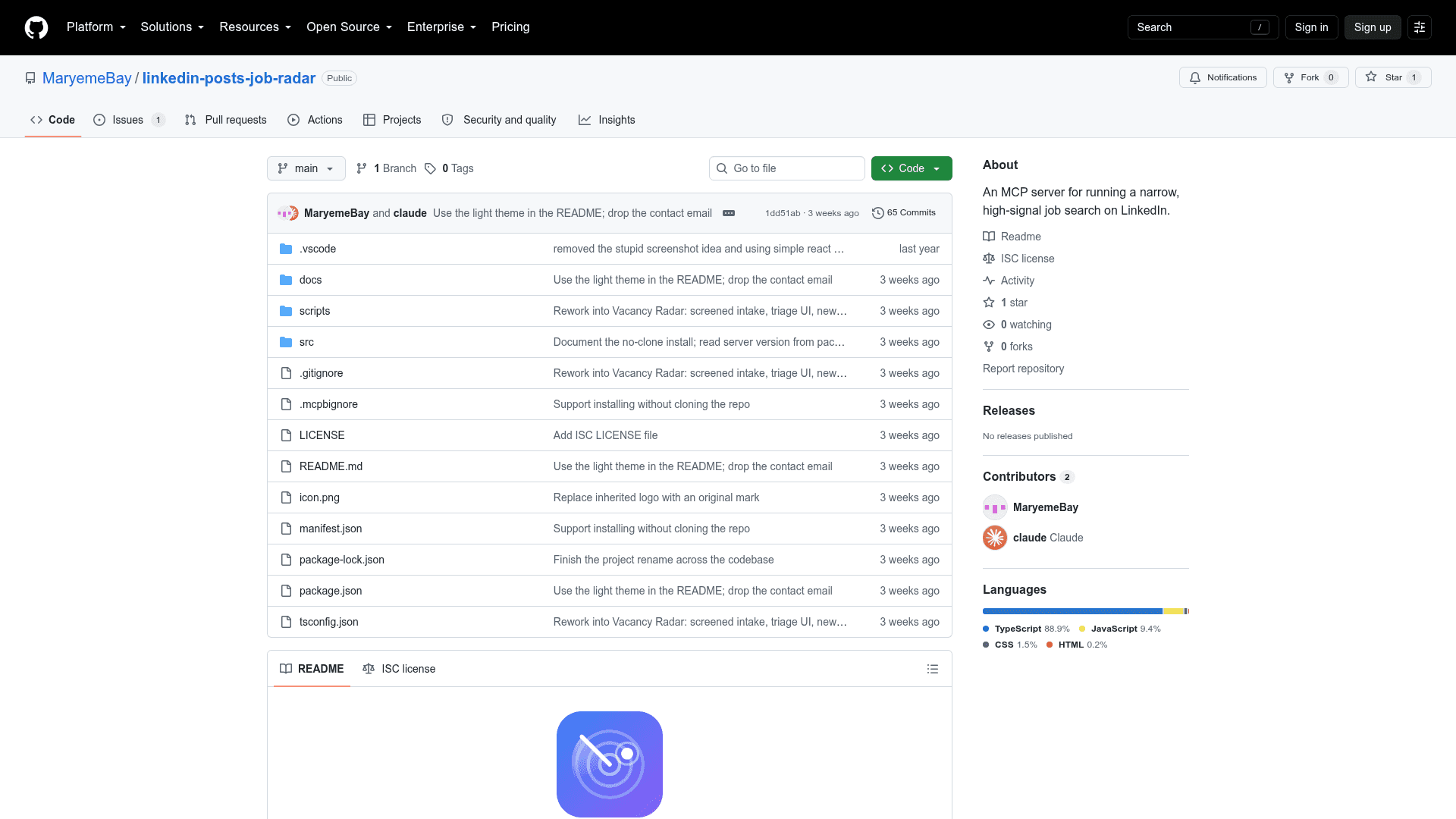
Task: Expand the Platform menu
Action: [96, 27]
